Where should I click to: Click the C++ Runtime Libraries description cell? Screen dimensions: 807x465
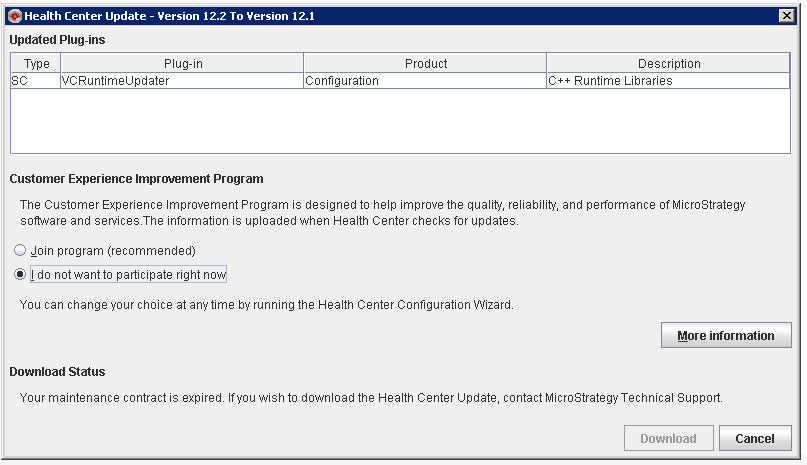(x=668, y=81)
